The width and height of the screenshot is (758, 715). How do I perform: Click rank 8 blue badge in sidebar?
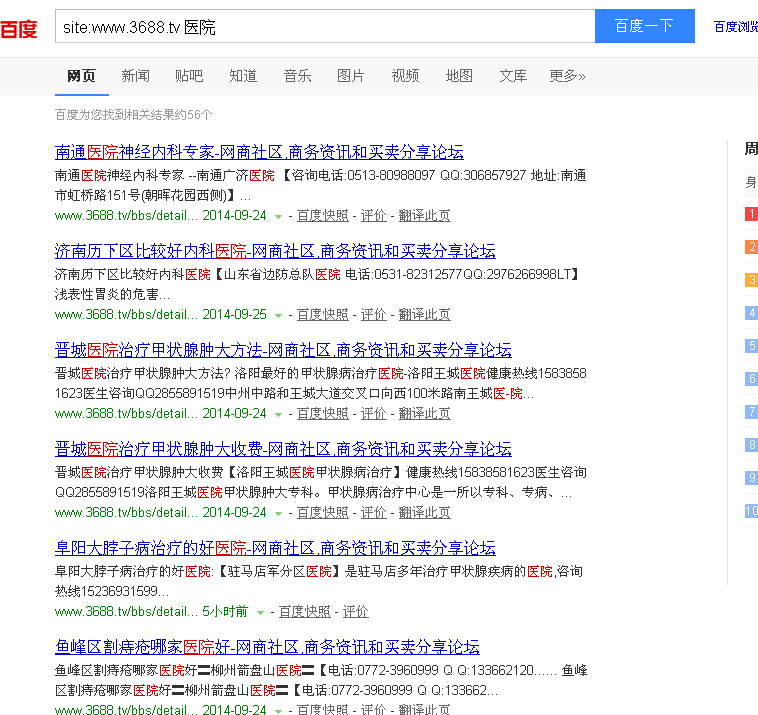[x=751, y=445]
